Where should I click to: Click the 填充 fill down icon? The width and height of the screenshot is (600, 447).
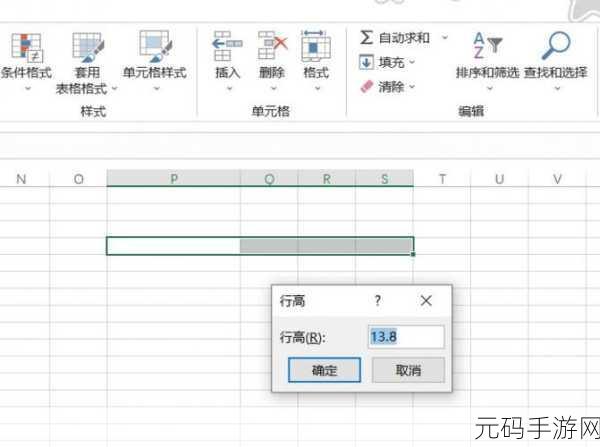pos(366,62)
